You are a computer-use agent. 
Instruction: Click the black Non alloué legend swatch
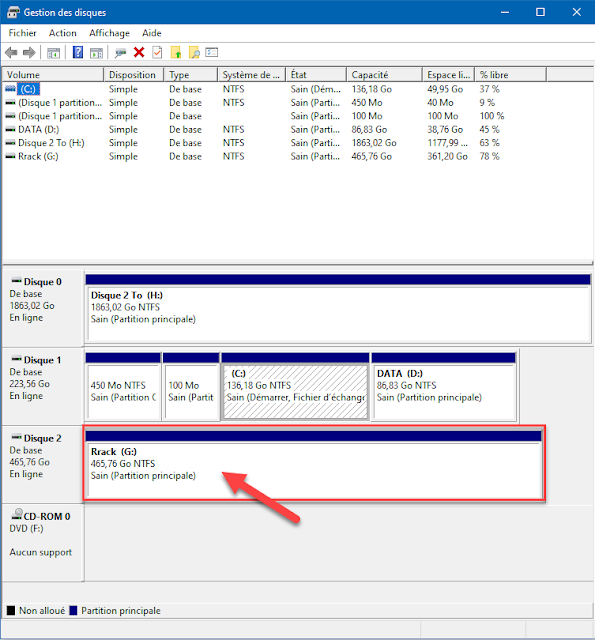tap(11, 611)
